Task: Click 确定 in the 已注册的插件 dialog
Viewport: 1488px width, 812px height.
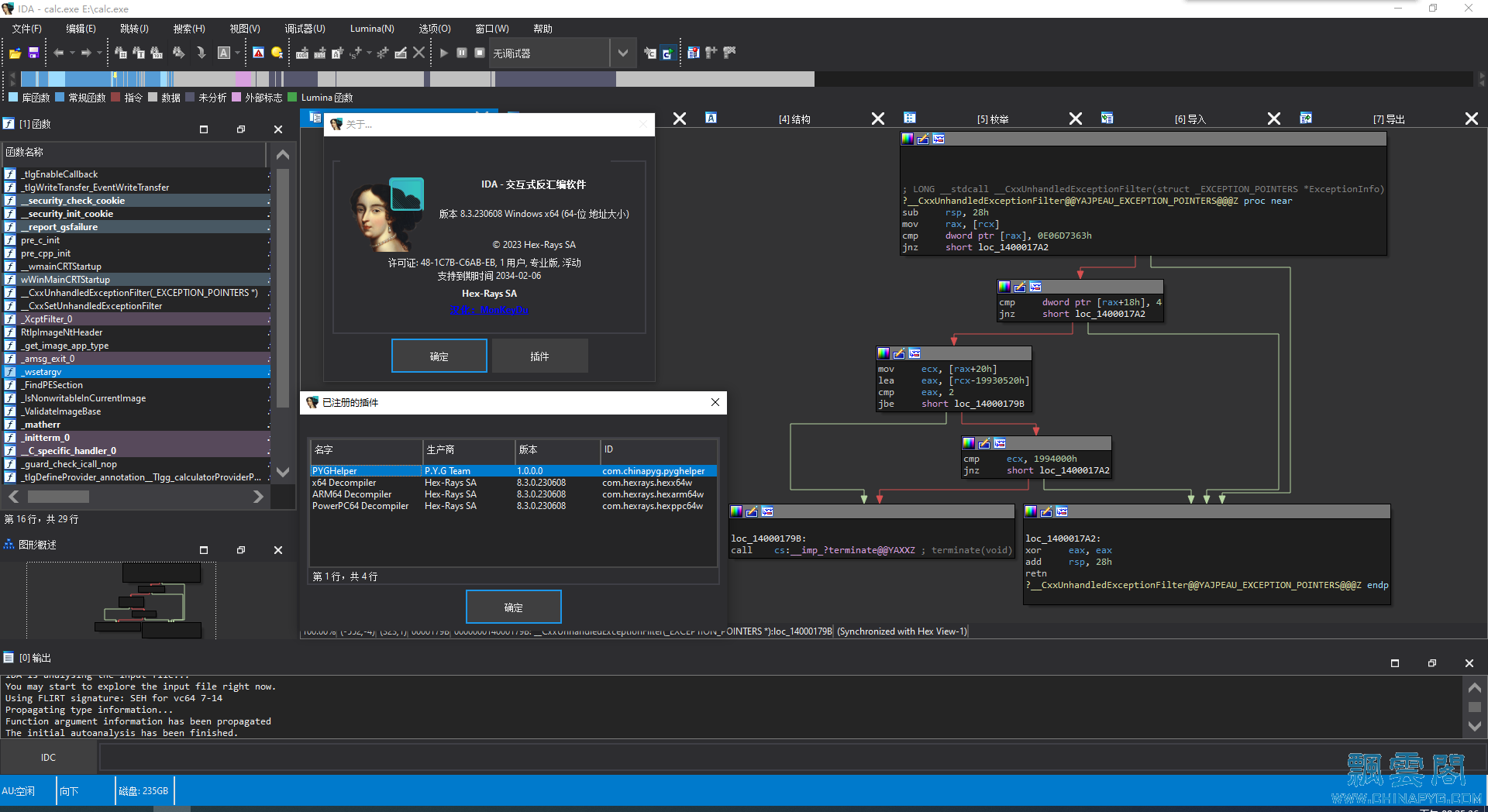Action: pos(514,607)
